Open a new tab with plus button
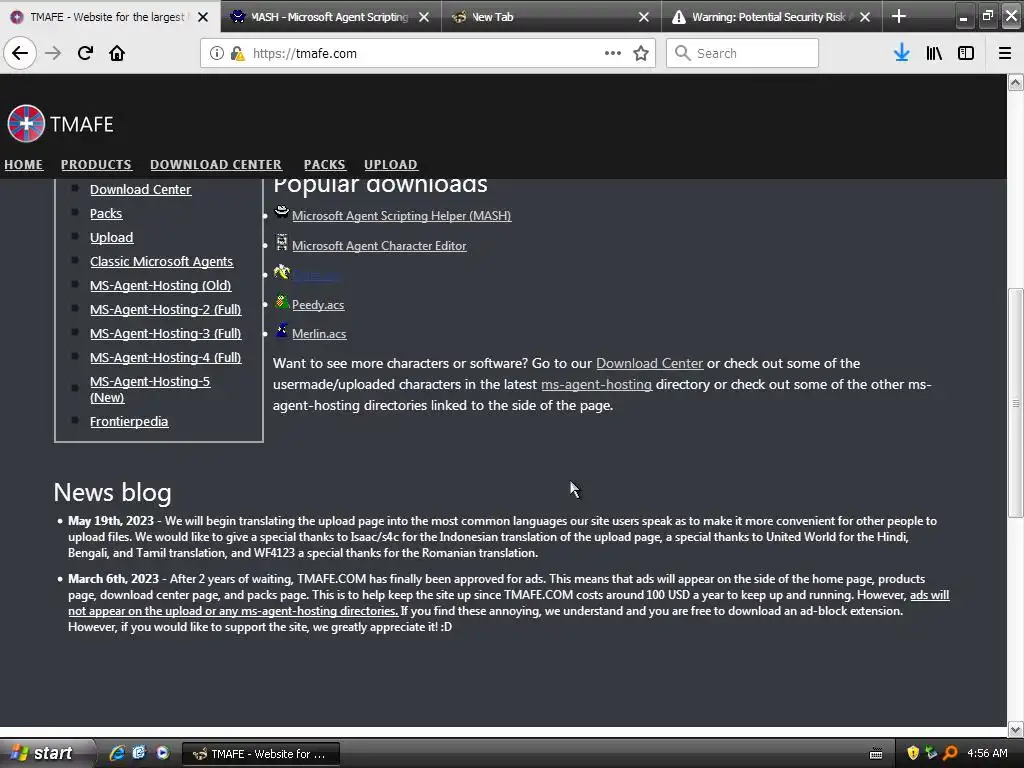Image resolution: width=1024 pixels, height=768 pixels. coord(899,16)
